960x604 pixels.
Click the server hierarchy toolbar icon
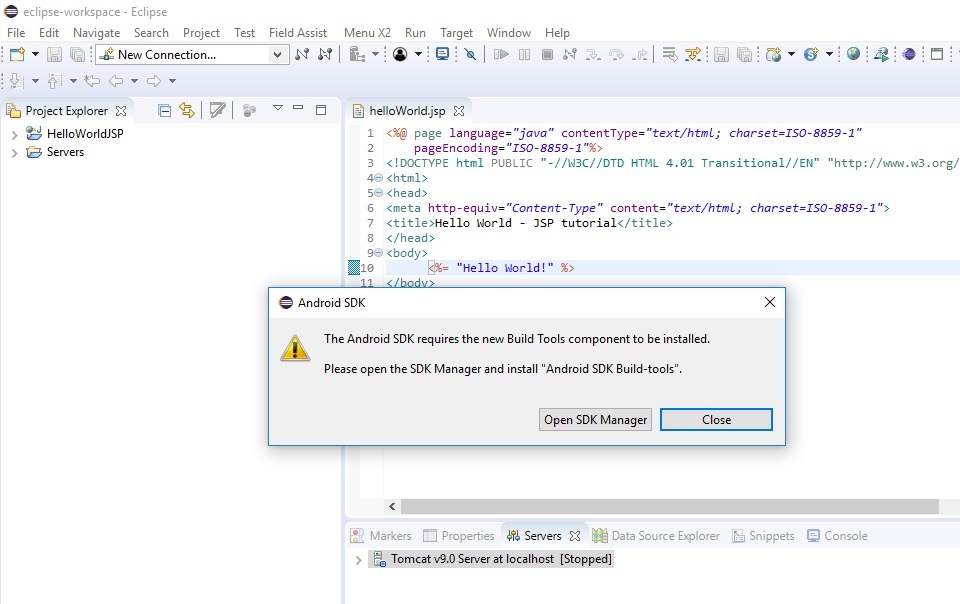point(357,54)
